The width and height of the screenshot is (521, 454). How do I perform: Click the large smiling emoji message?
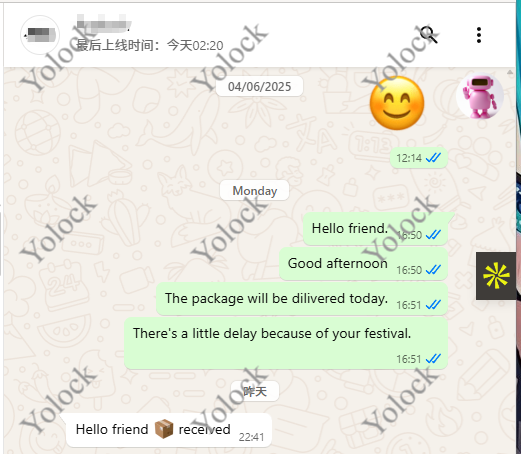pyautogui.click(x=397, y=103)
